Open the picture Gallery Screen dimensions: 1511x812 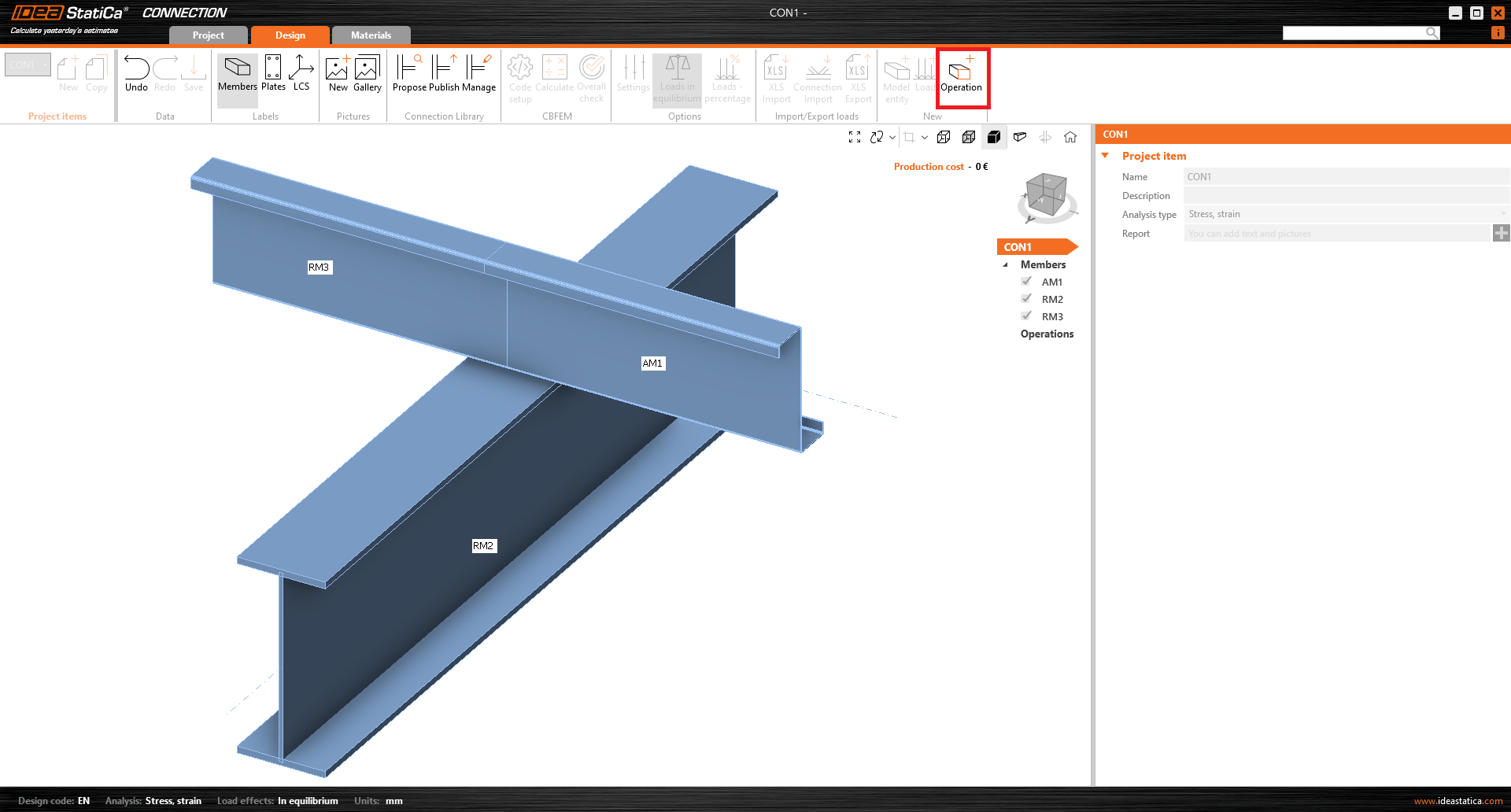[x=367, y=75]
